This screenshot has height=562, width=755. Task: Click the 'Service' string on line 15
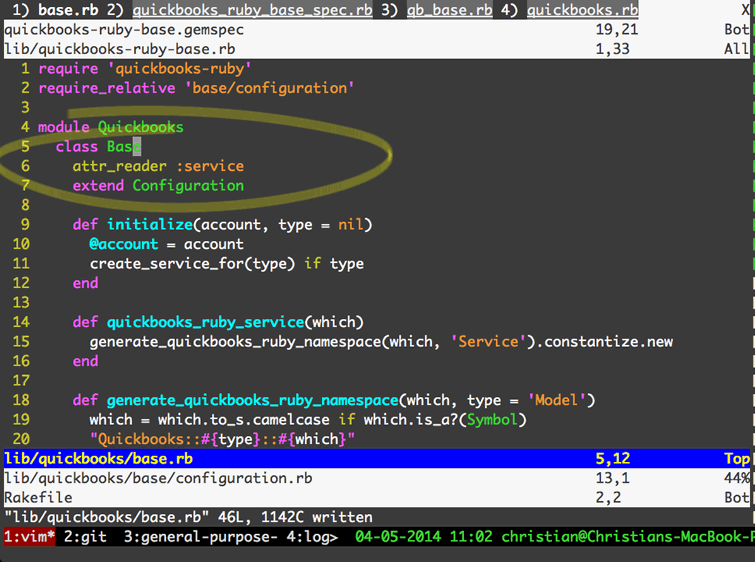488,341
